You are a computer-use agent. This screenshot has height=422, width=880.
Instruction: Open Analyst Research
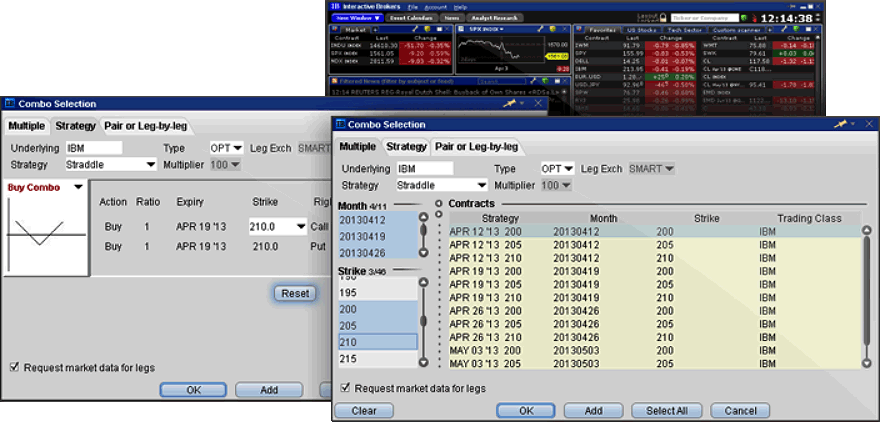pos(494,18)
